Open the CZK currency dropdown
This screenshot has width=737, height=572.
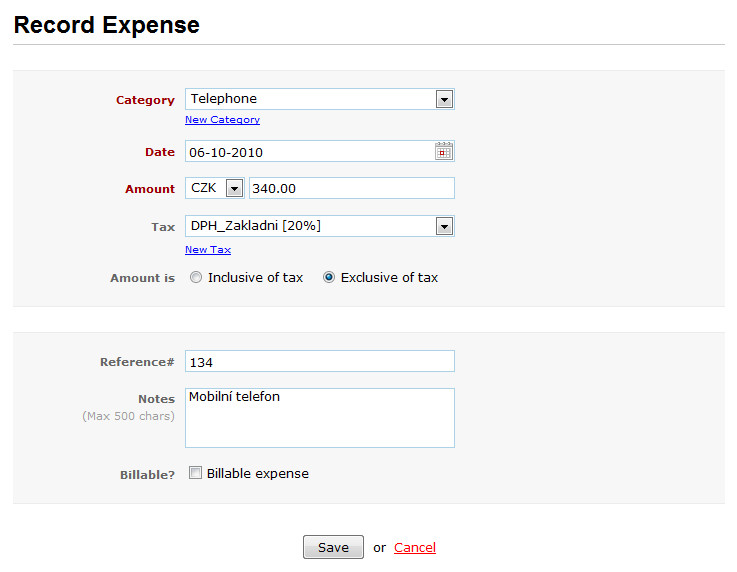coord(215,188)
